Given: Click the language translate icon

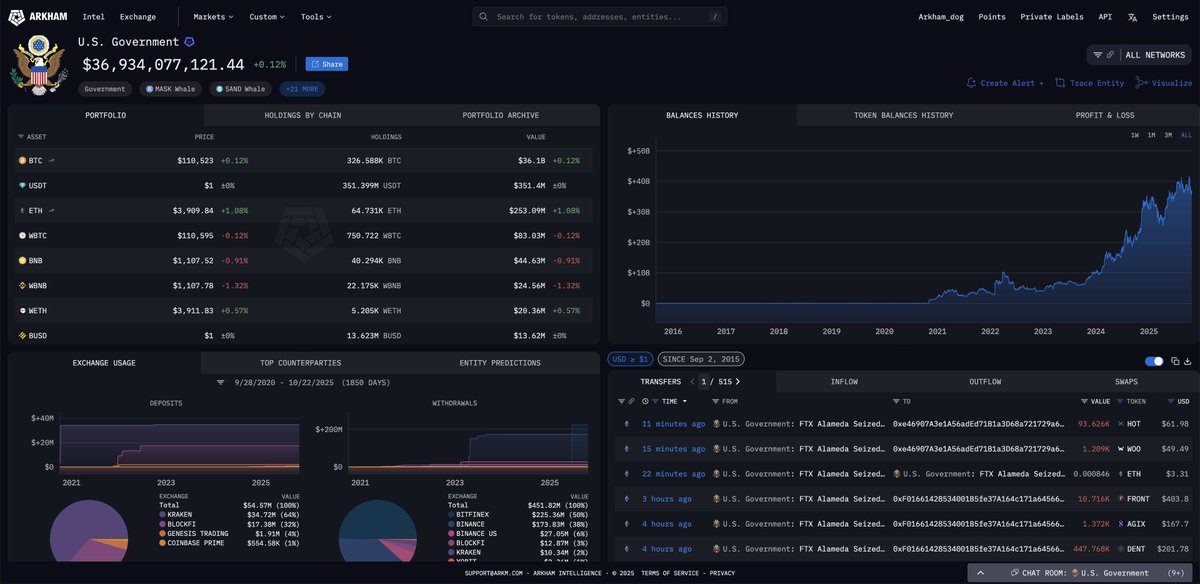Looking at the screenshot, I should 1132,17.
